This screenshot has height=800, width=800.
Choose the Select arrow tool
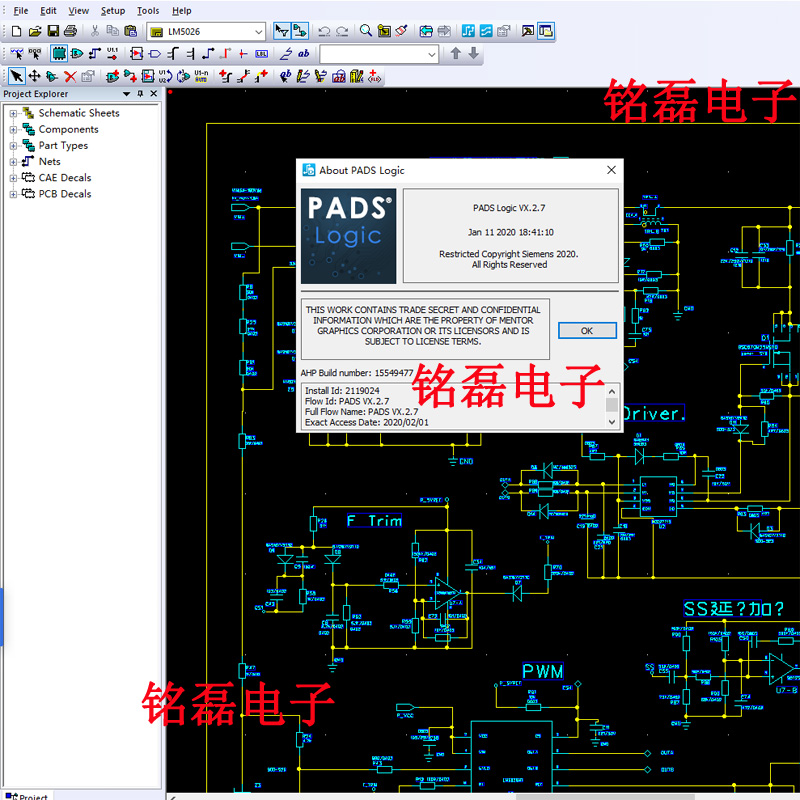click(x=17, y=77)
